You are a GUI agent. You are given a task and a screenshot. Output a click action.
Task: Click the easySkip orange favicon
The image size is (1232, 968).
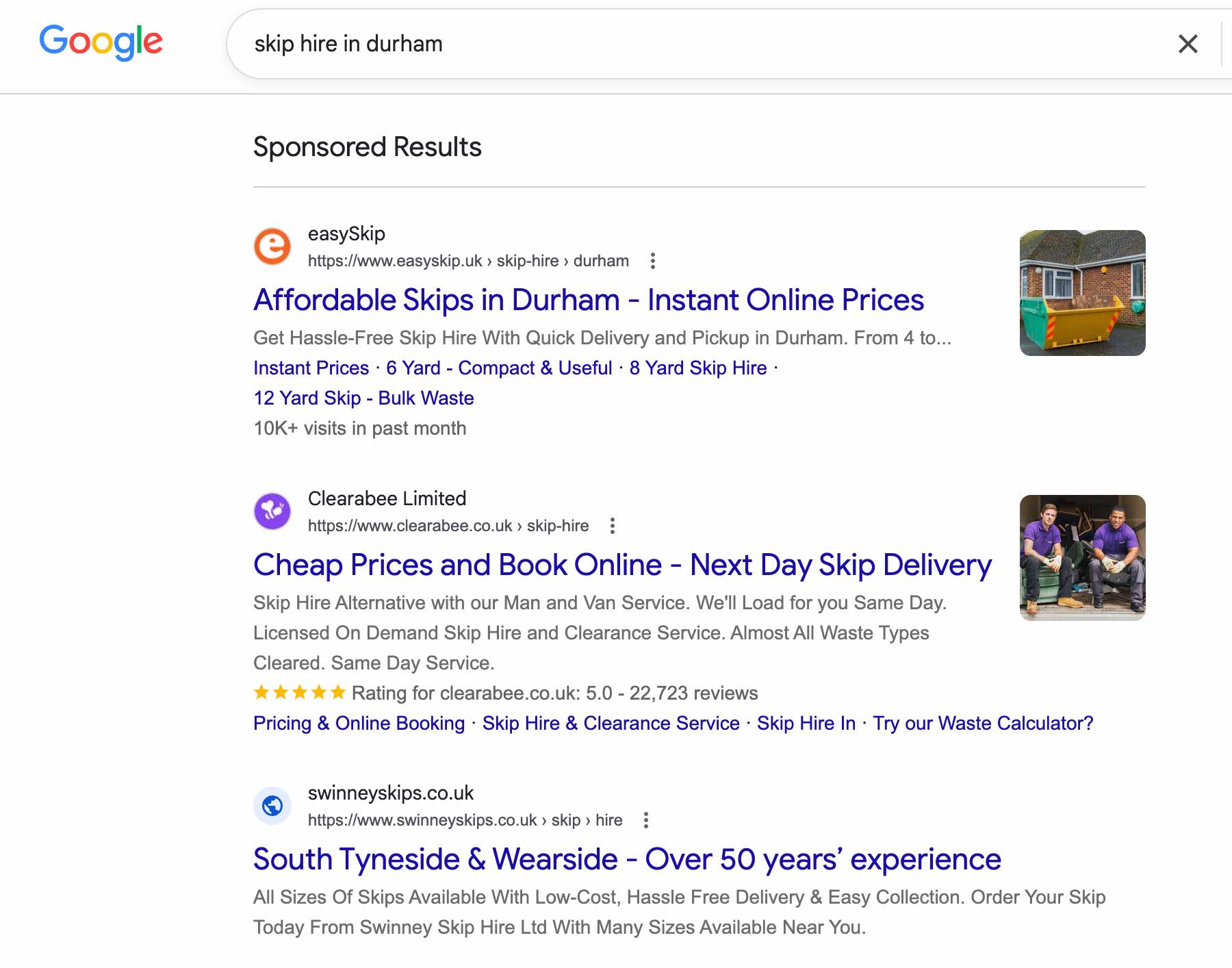(272, 246)
